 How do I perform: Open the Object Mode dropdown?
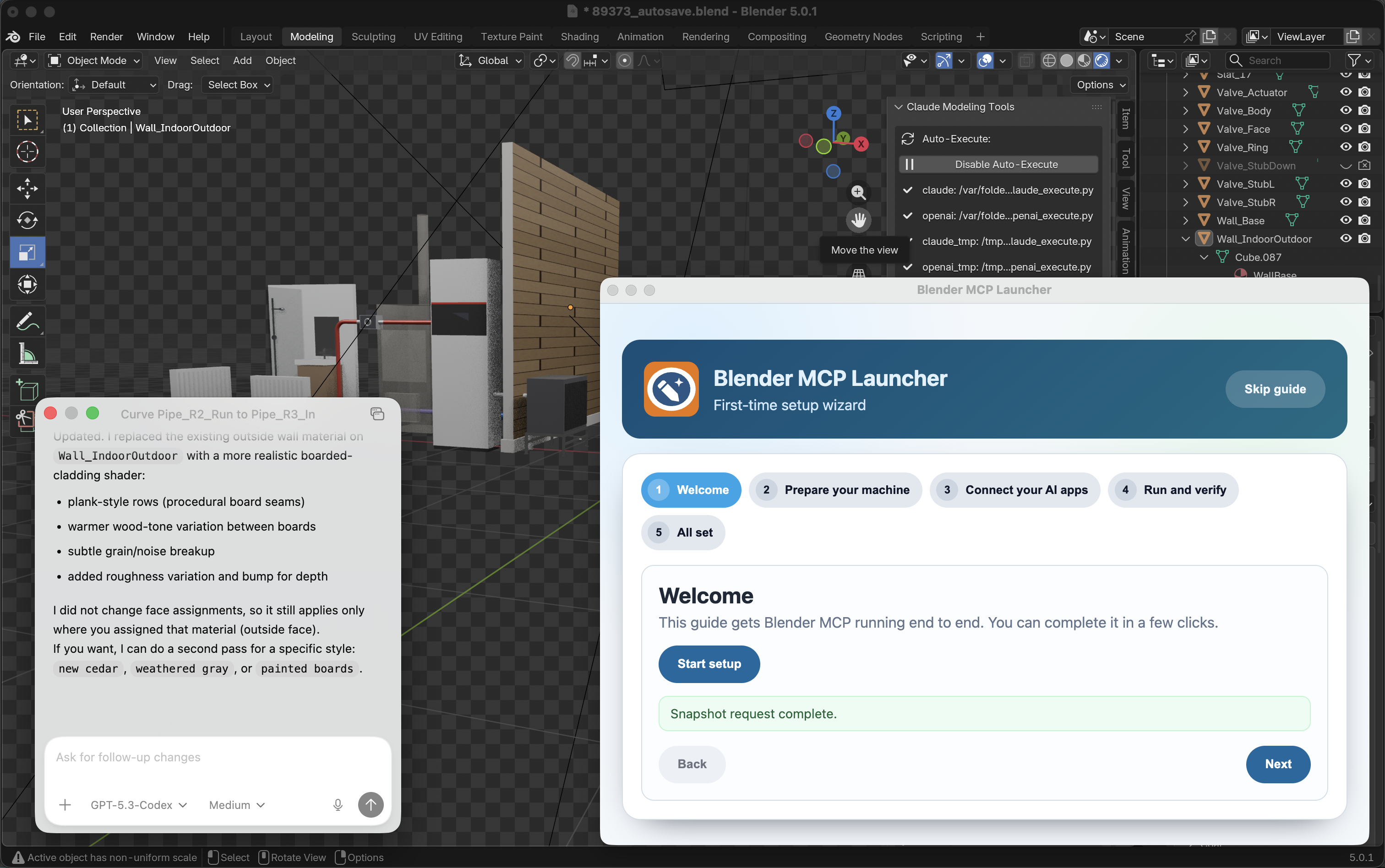[94, 60]
